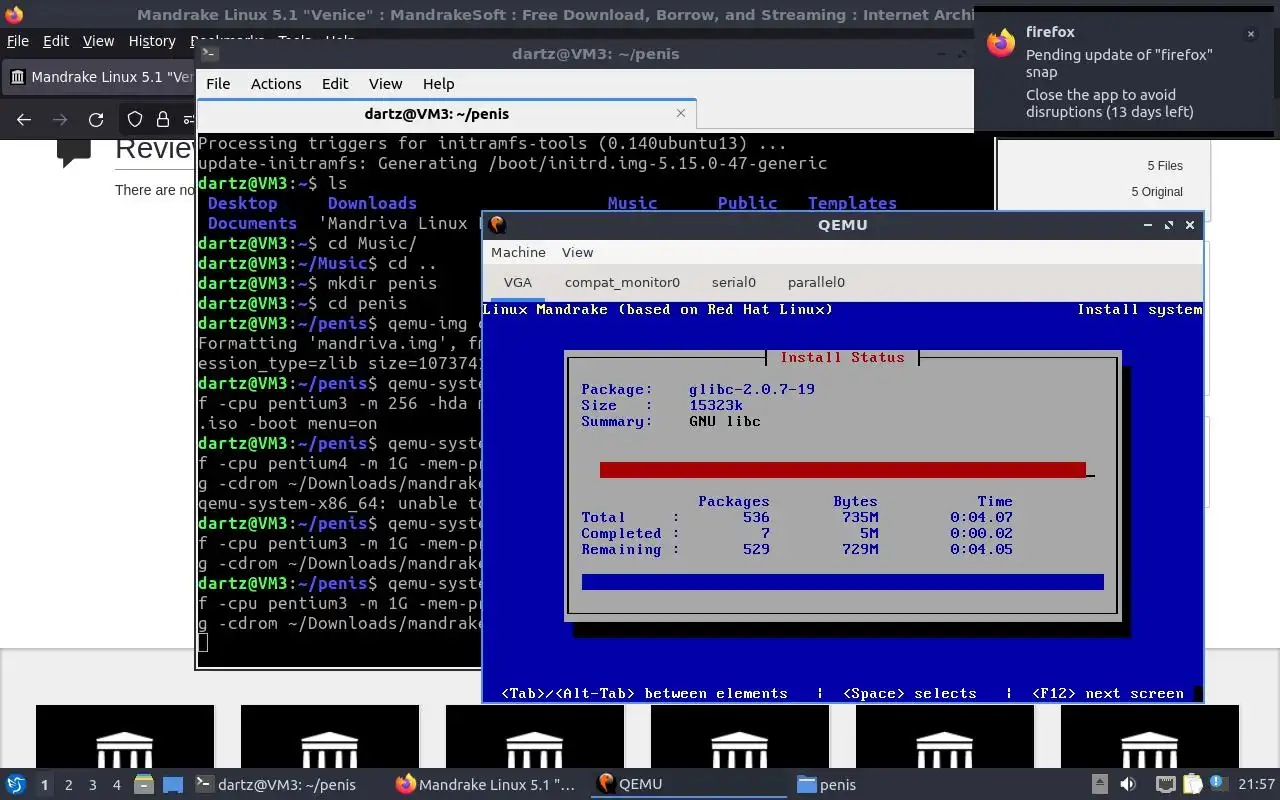The image size is (1280, 800).
Task: Click the red package progress bar
Action: pos(842,470)
